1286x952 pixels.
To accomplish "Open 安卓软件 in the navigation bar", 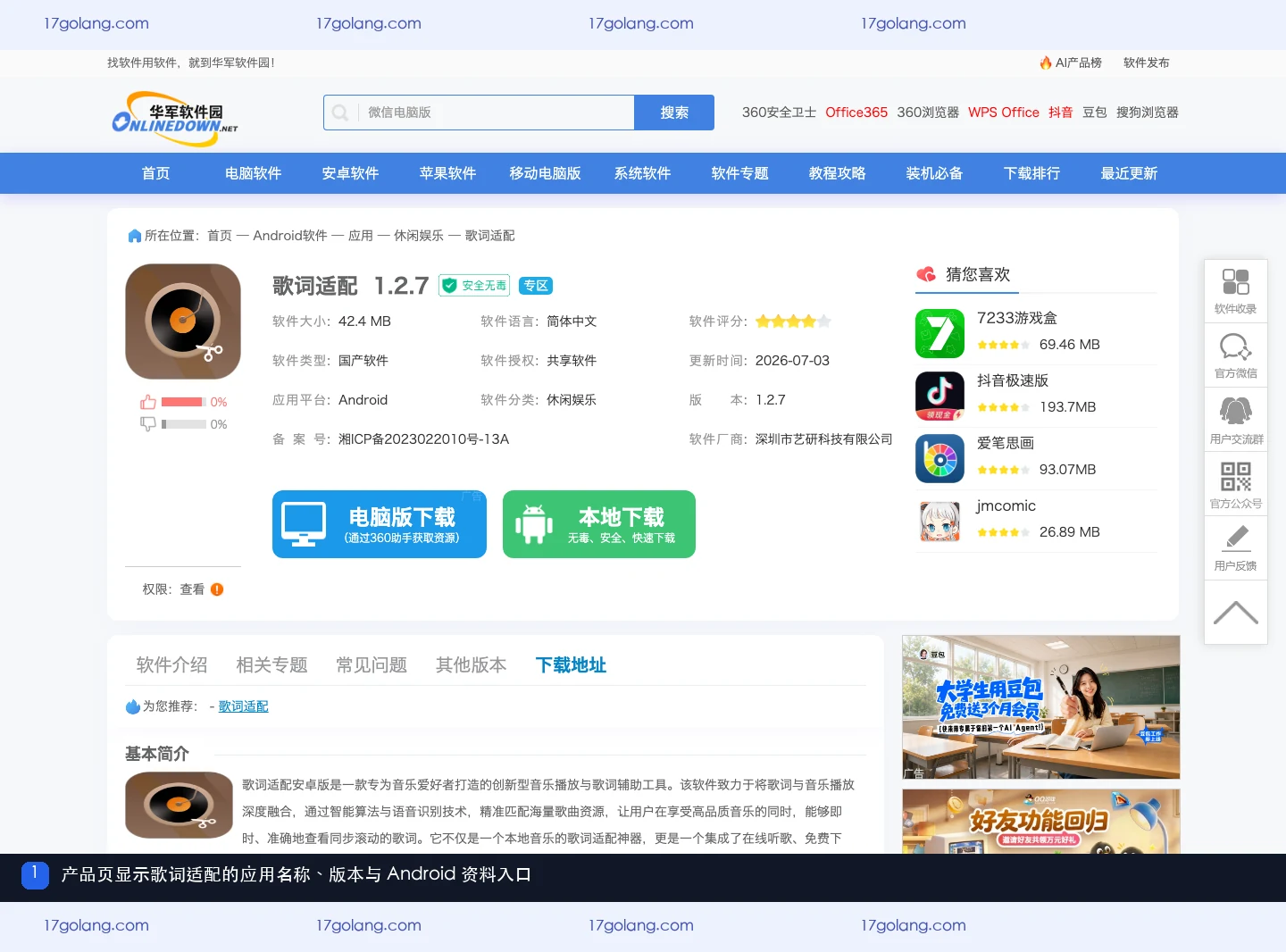I will tap(351, 173).
